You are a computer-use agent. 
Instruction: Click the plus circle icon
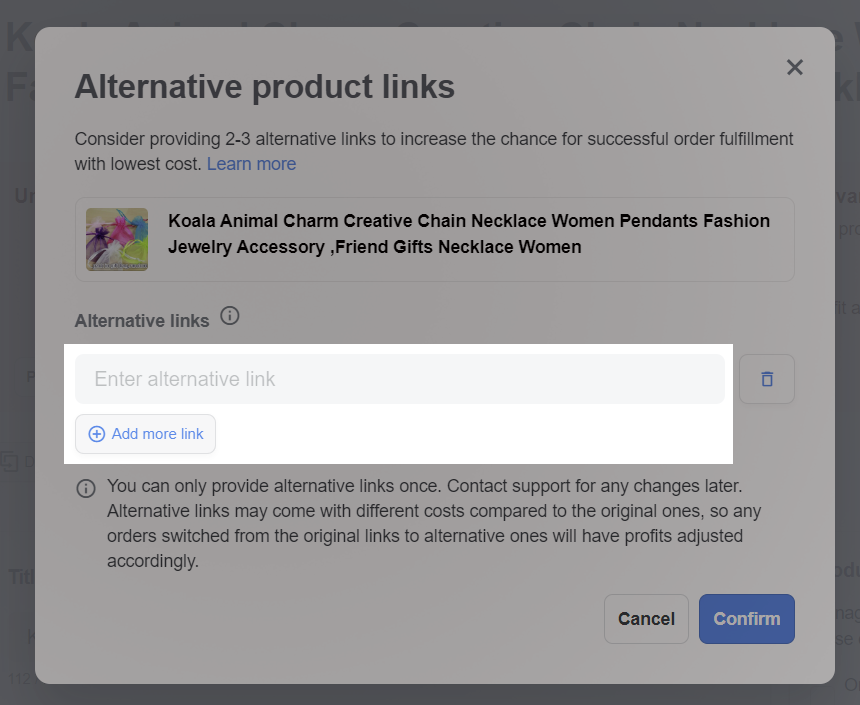(97, 434)
